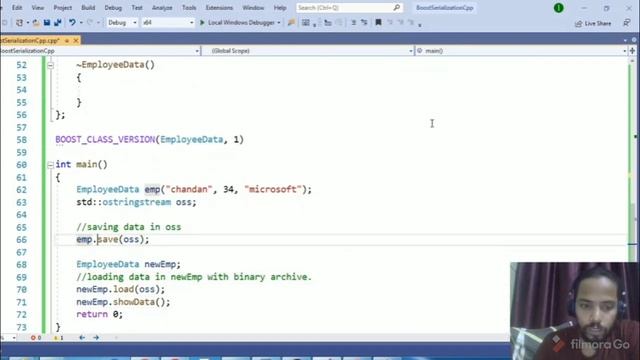Click the New Project toolbar icon

click(19, 22)
